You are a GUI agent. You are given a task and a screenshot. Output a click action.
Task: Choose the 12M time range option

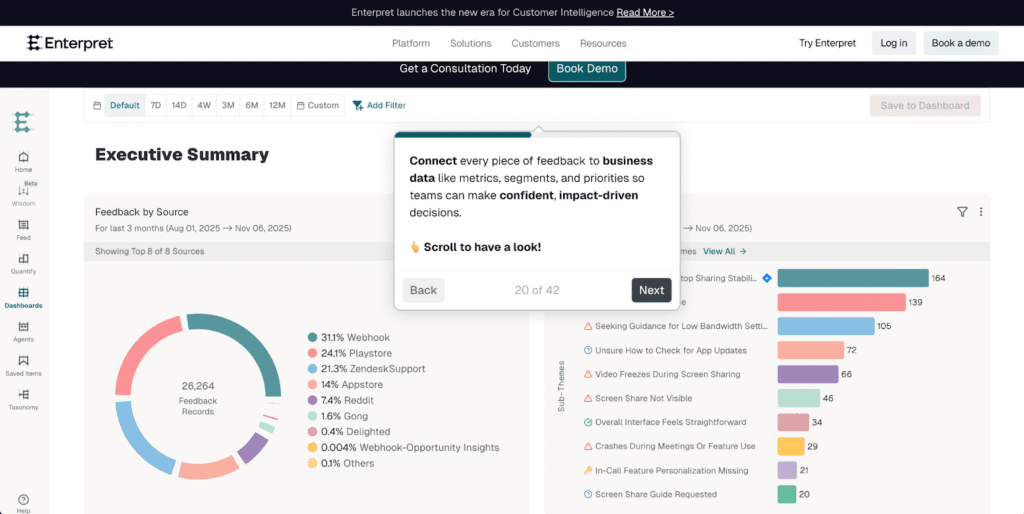pos(277,105)
